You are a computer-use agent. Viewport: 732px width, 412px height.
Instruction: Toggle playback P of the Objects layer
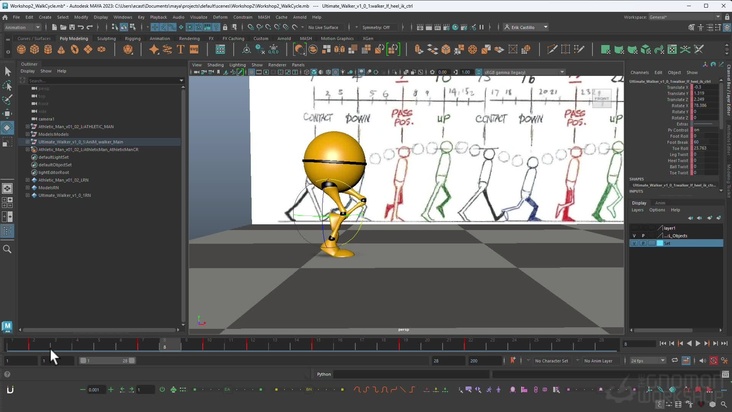pyautogui.click(x=643, y=236)
